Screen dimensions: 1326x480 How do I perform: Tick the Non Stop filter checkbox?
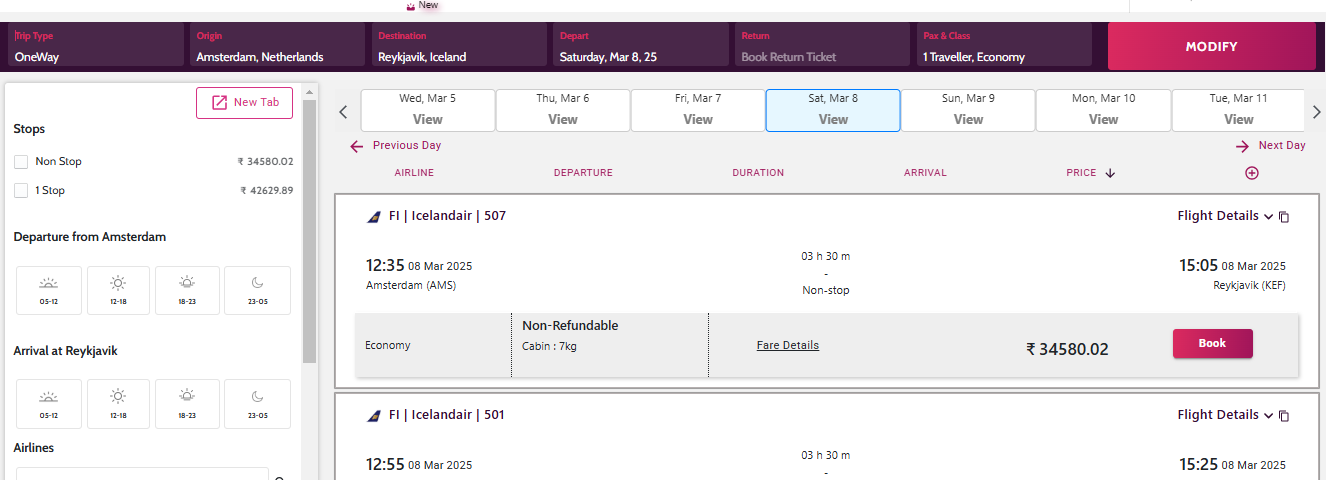pyautogui.click(x=21, y=162)
